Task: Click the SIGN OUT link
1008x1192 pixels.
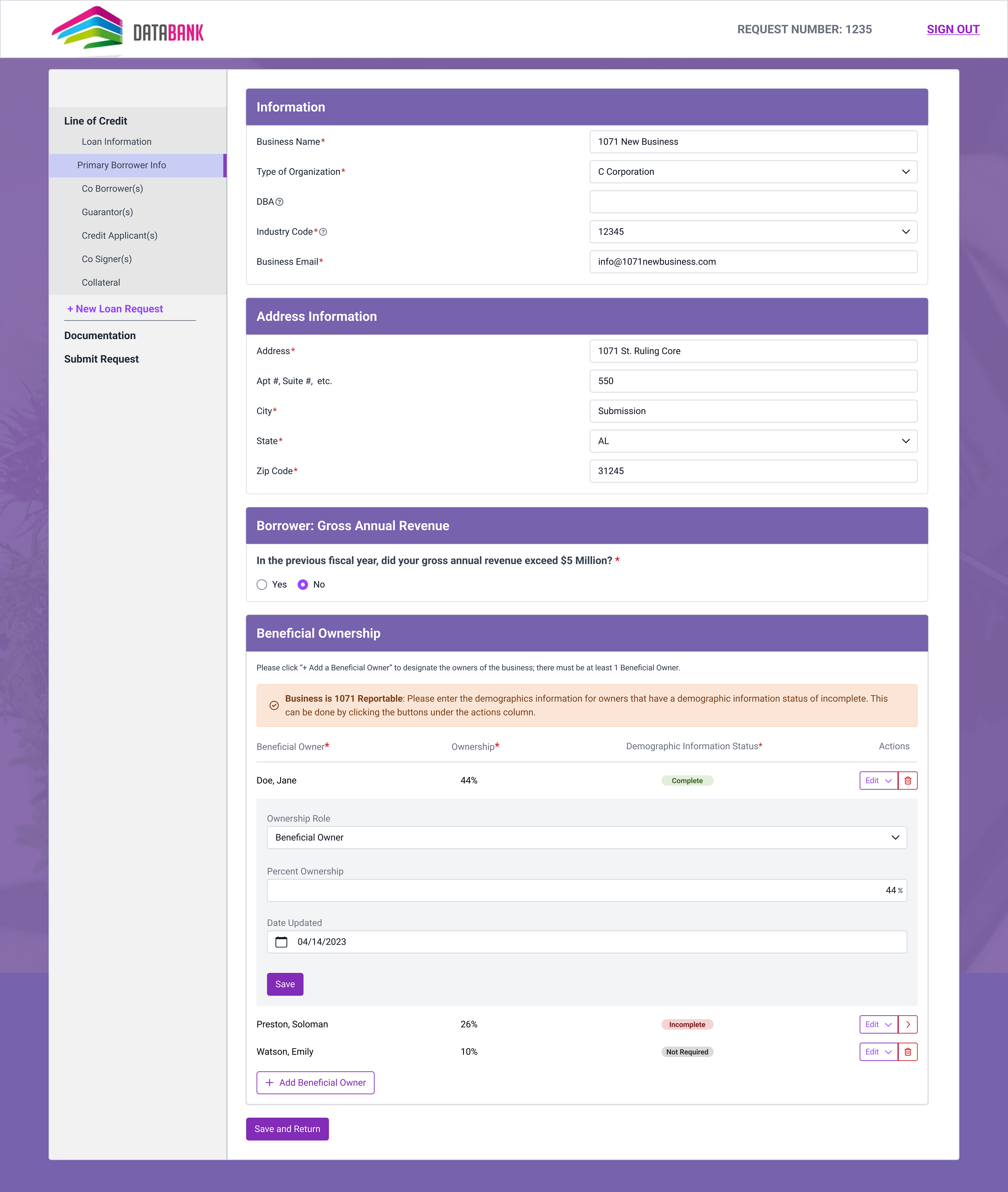Action: [953, 29]
